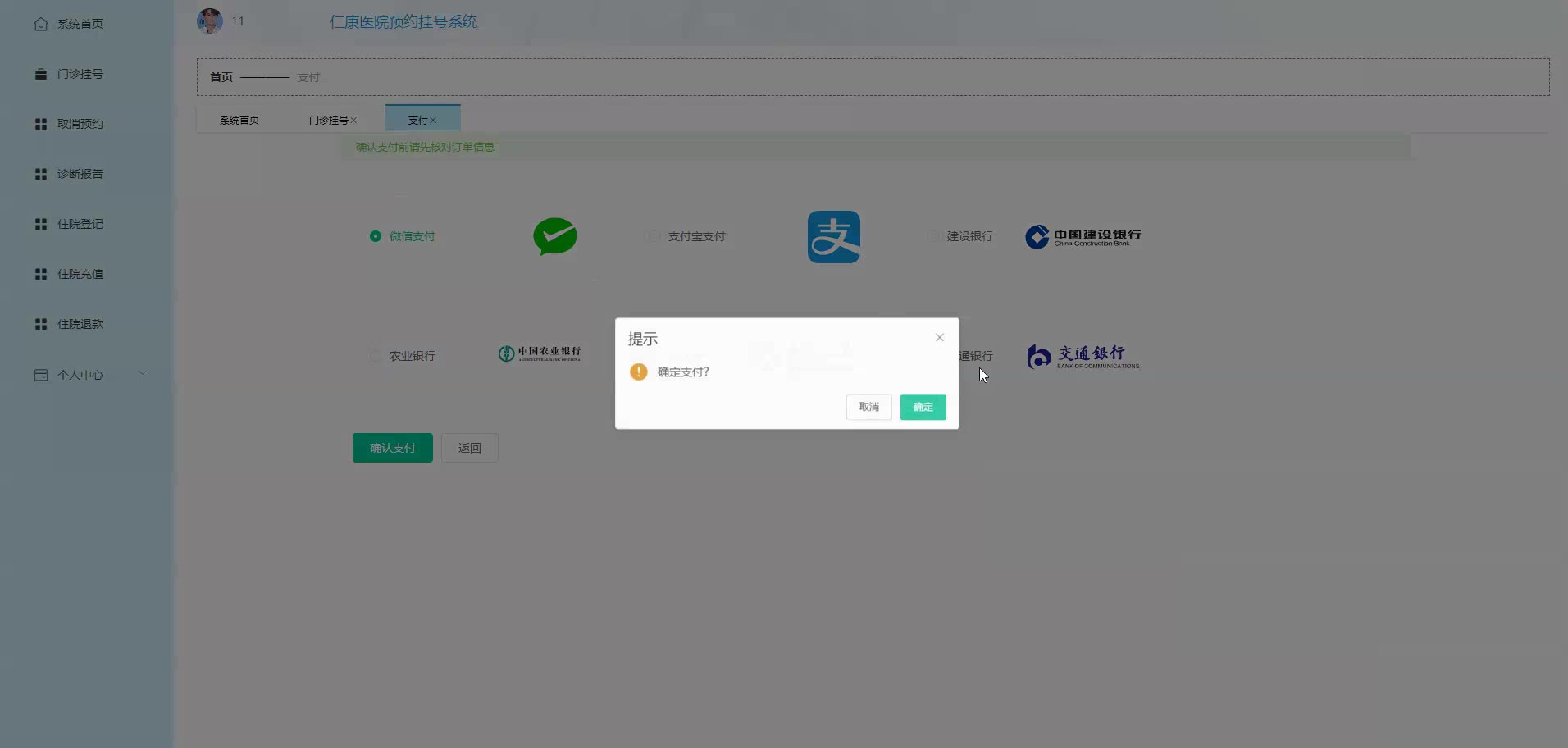Select the 建设银行 radio button
Screen dimensions: 1568x748
(933, 236)
